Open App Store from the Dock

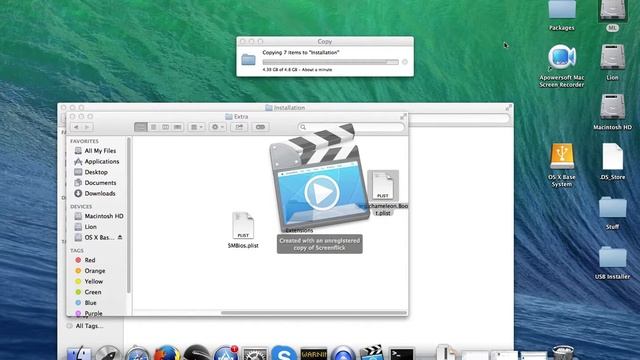(x=225, y=353)
